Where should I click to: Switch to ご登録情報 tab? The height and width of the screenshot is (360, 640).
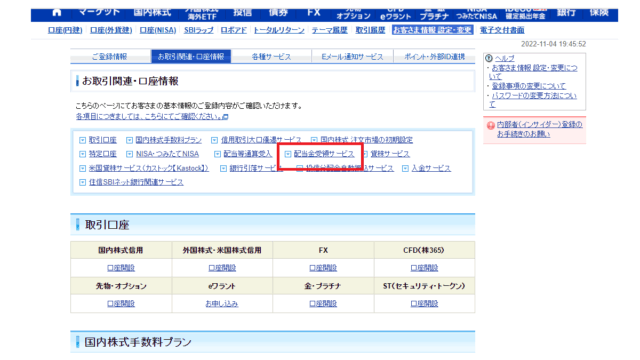pos(109,57)
